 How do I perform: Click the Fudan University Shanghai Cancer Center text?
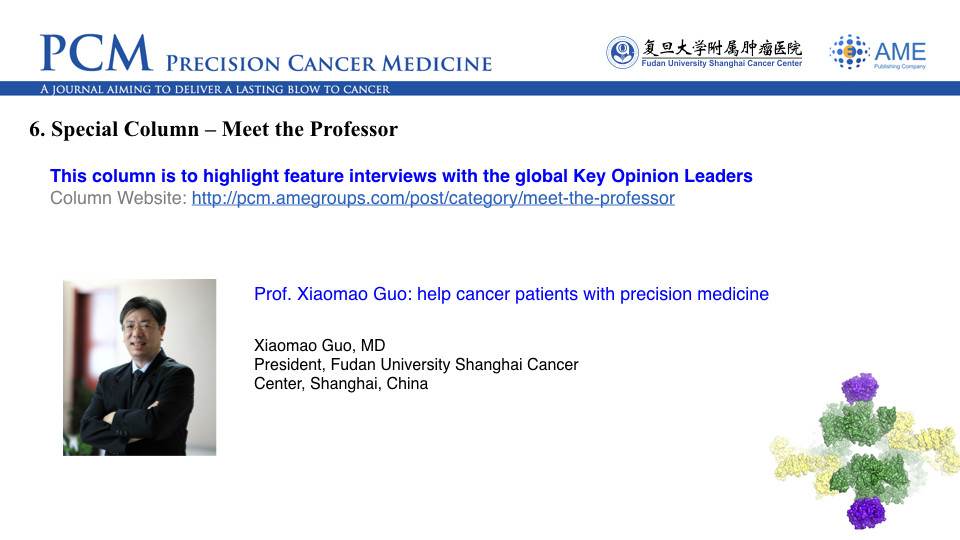[721, 63]
